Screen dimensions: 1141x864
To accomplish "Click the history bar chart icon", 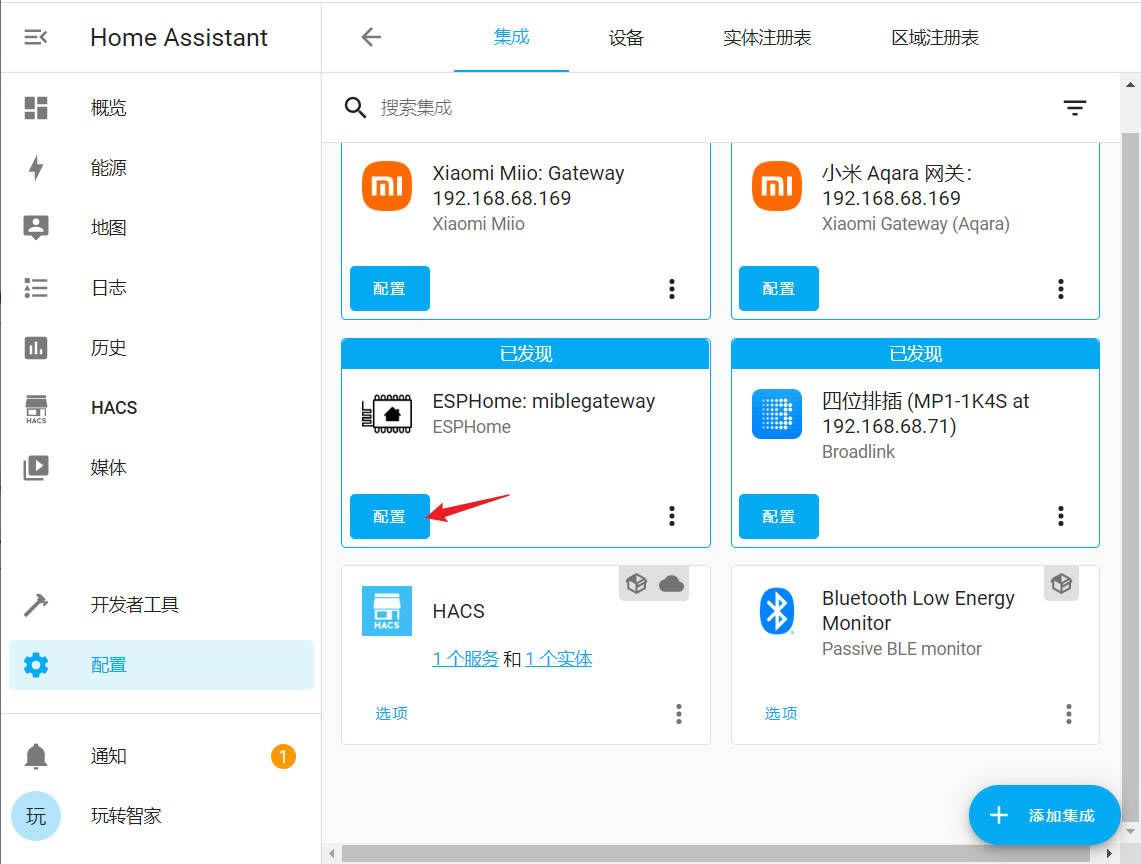I will 36,348.
